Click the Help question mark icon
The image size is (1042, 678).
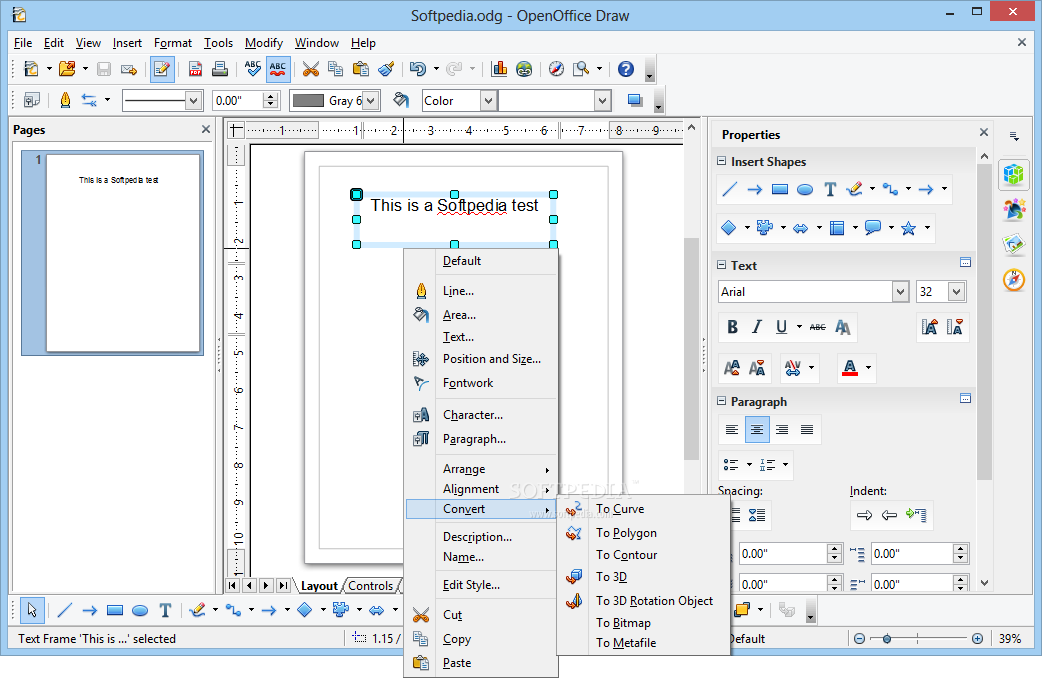[x=625, y=69]
